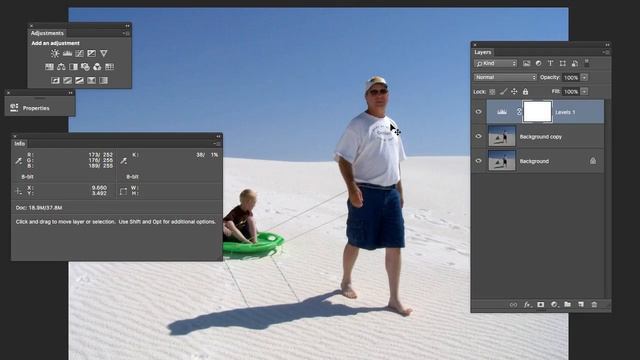Collapse the Info panel with double arrows

click(x=218, y=136)
